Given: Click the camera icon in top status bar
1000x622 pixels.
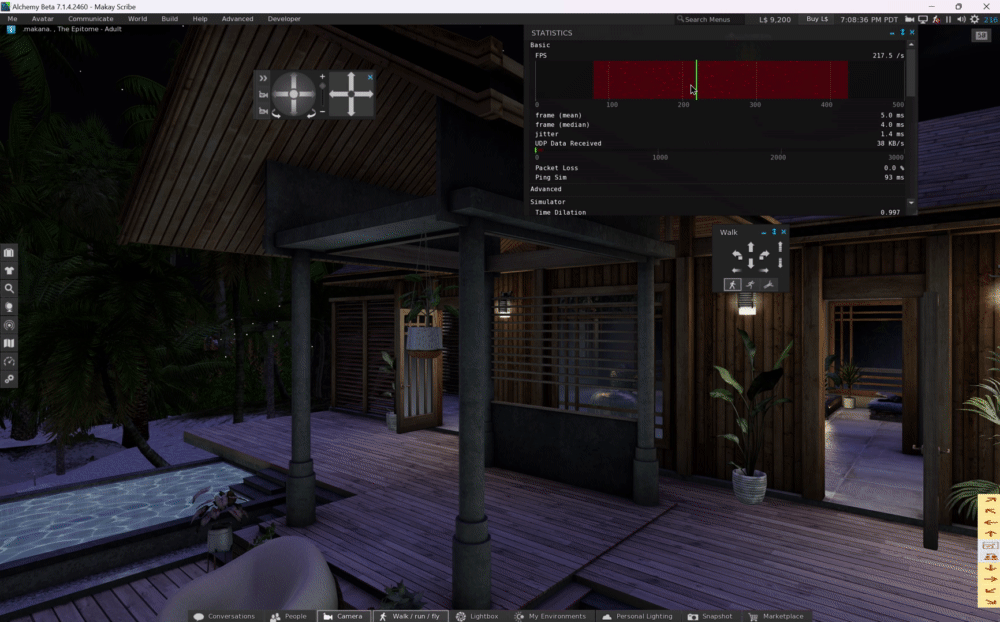Looking at the screenshot, I should point(910,19).
